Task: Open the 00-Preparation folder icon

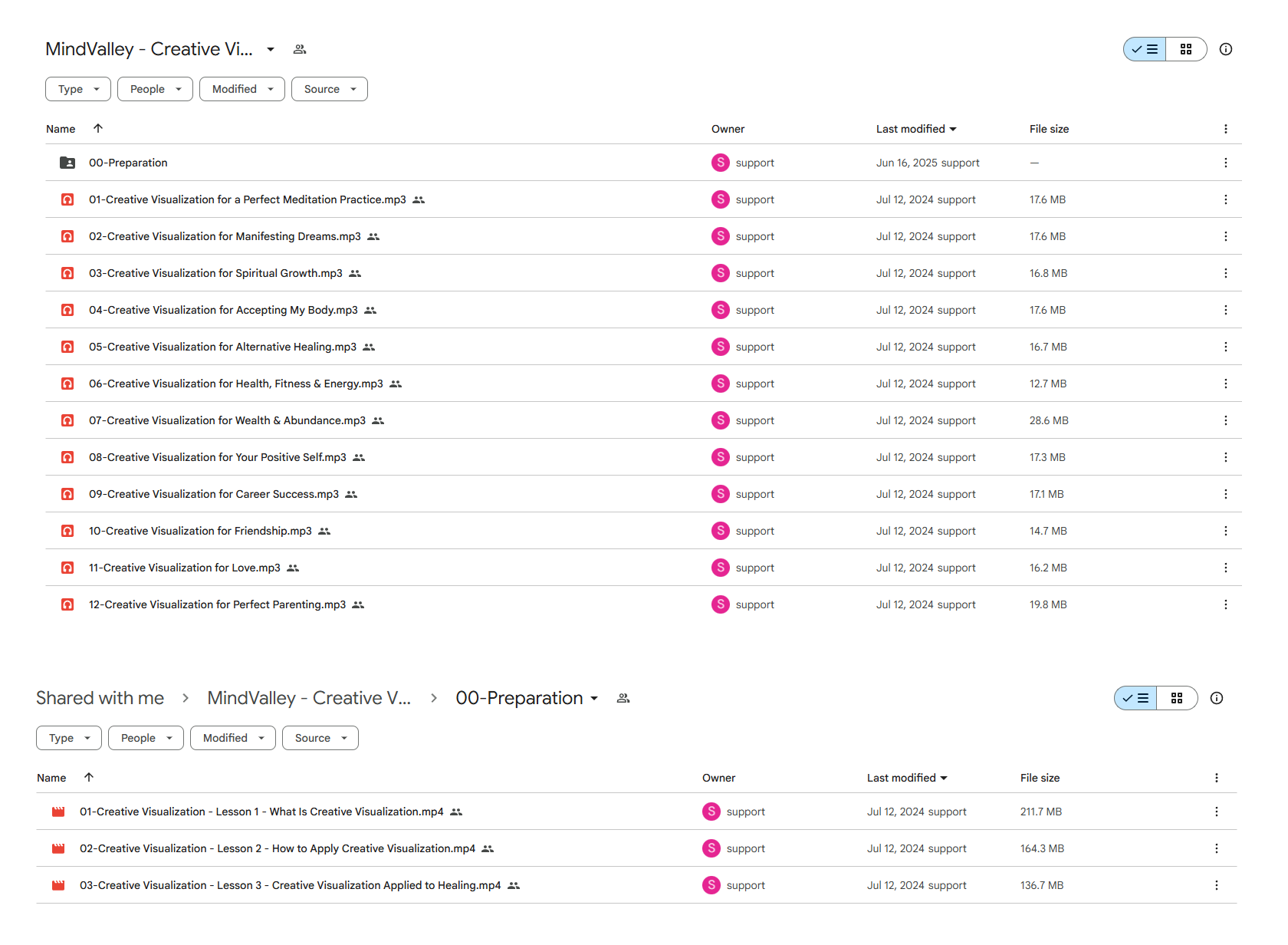Action: [67, 163]
